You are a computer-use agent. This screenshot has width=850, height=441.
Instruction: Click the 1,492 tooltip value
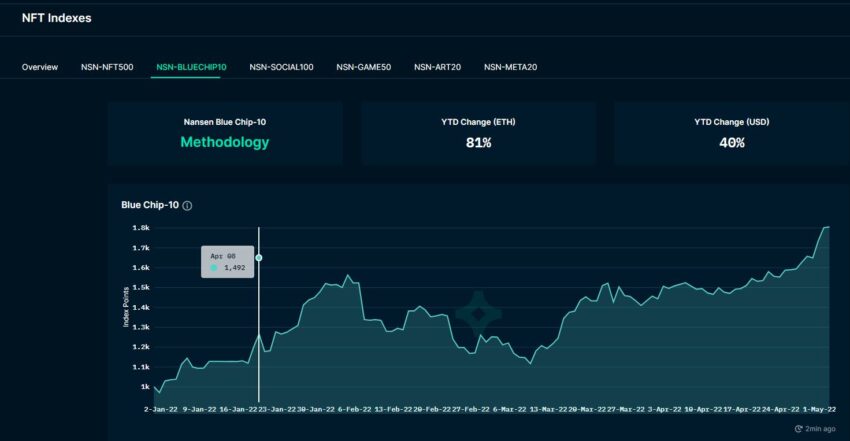pyautogui.click(x=235, y=268)
